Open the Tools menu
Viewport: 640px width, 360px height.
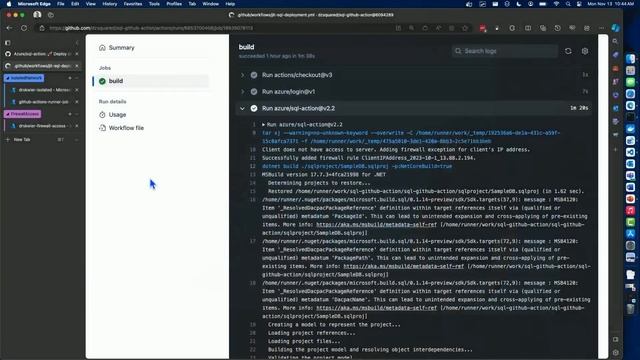154,4
